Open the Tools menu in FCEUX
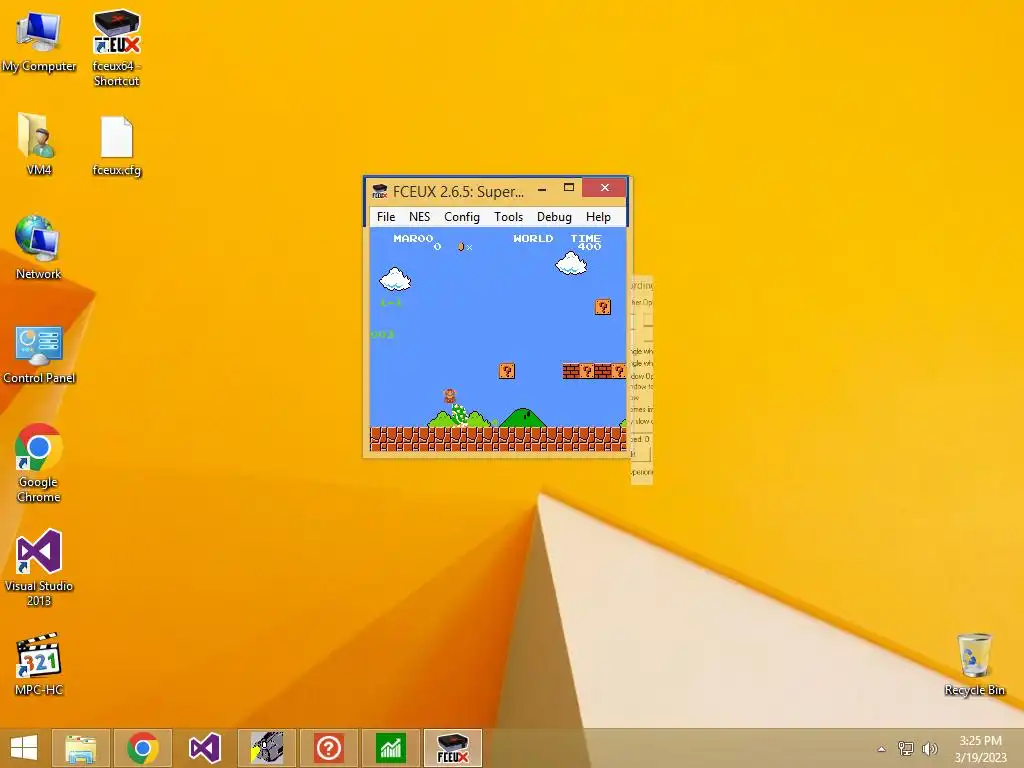Image resolution: width=1024 pixels, height=768 pixels. (508, 217)
